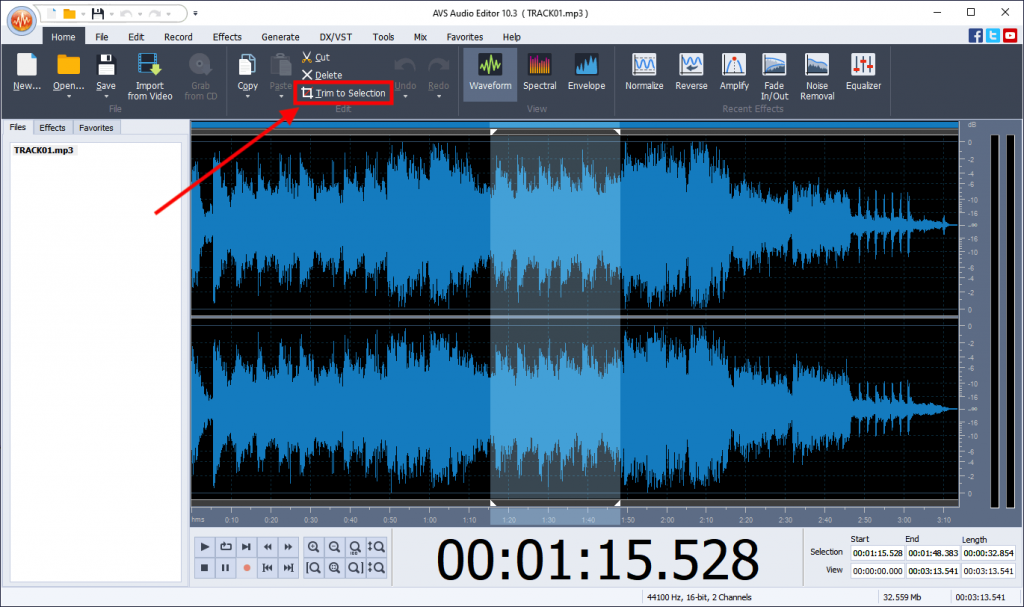Click the horizontal full zoom-out icon
1024x607 pixels.
click(x=355, y=547)
